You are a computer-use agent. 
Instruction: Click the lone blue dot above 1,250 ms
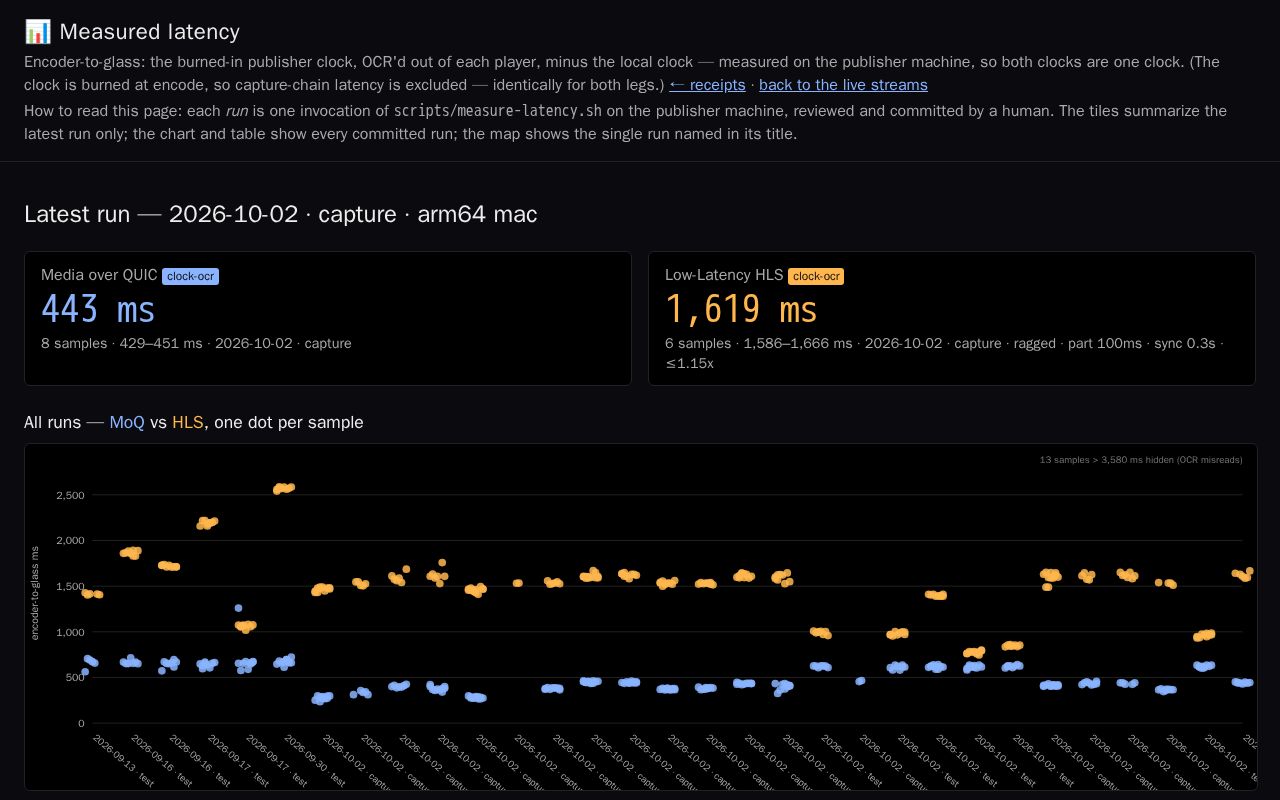click(x=238, y=608)
